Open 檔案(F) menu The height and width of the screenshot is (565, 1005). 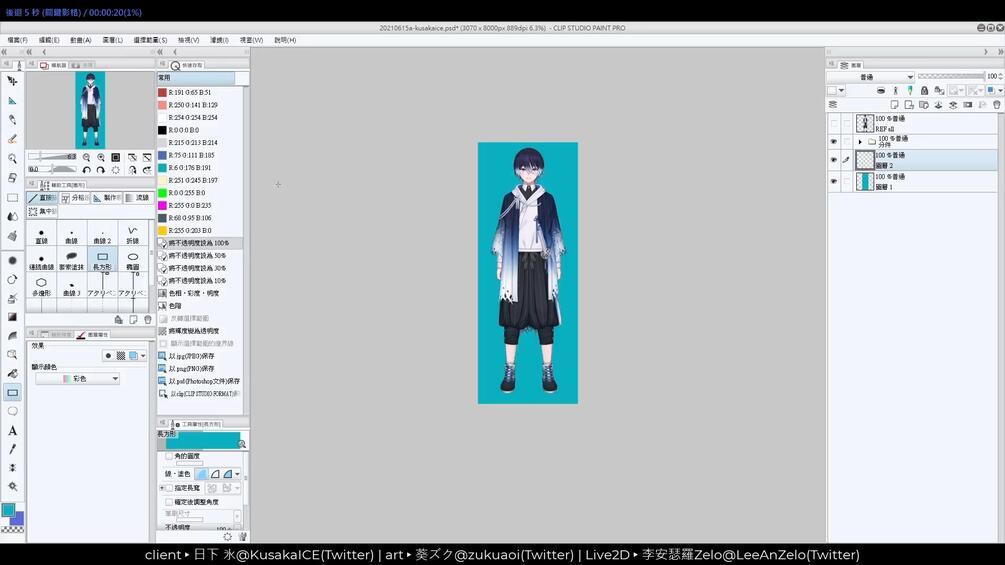pos(17,40)
